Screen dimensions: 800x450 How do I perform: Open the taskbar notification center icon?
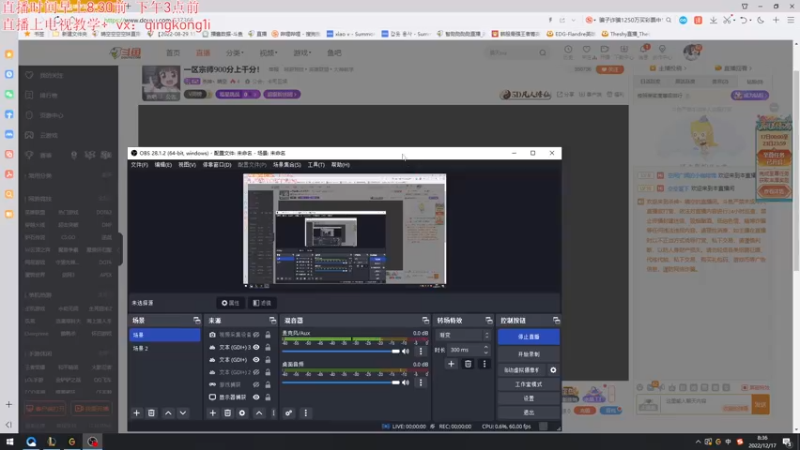click(787, 442)
